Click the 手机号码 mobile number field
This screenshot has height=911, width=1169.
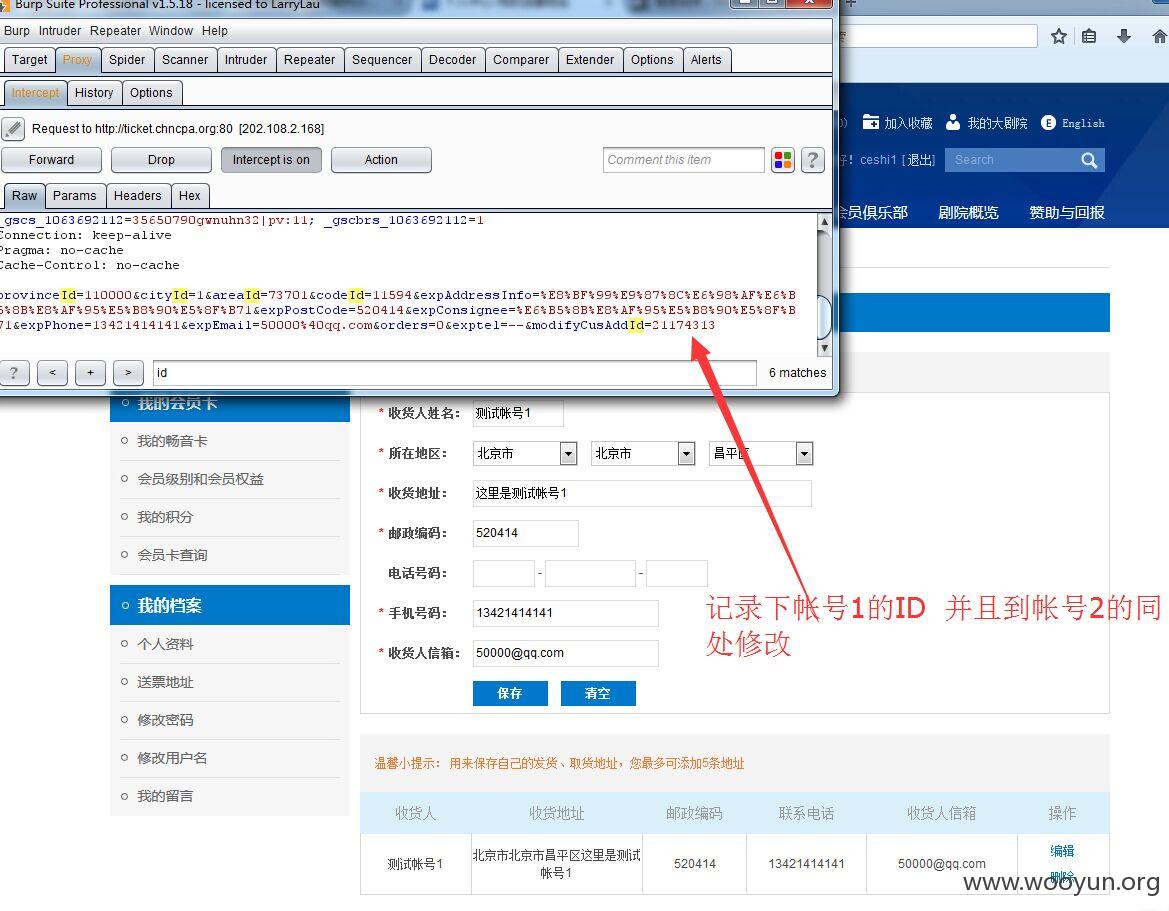565,613
